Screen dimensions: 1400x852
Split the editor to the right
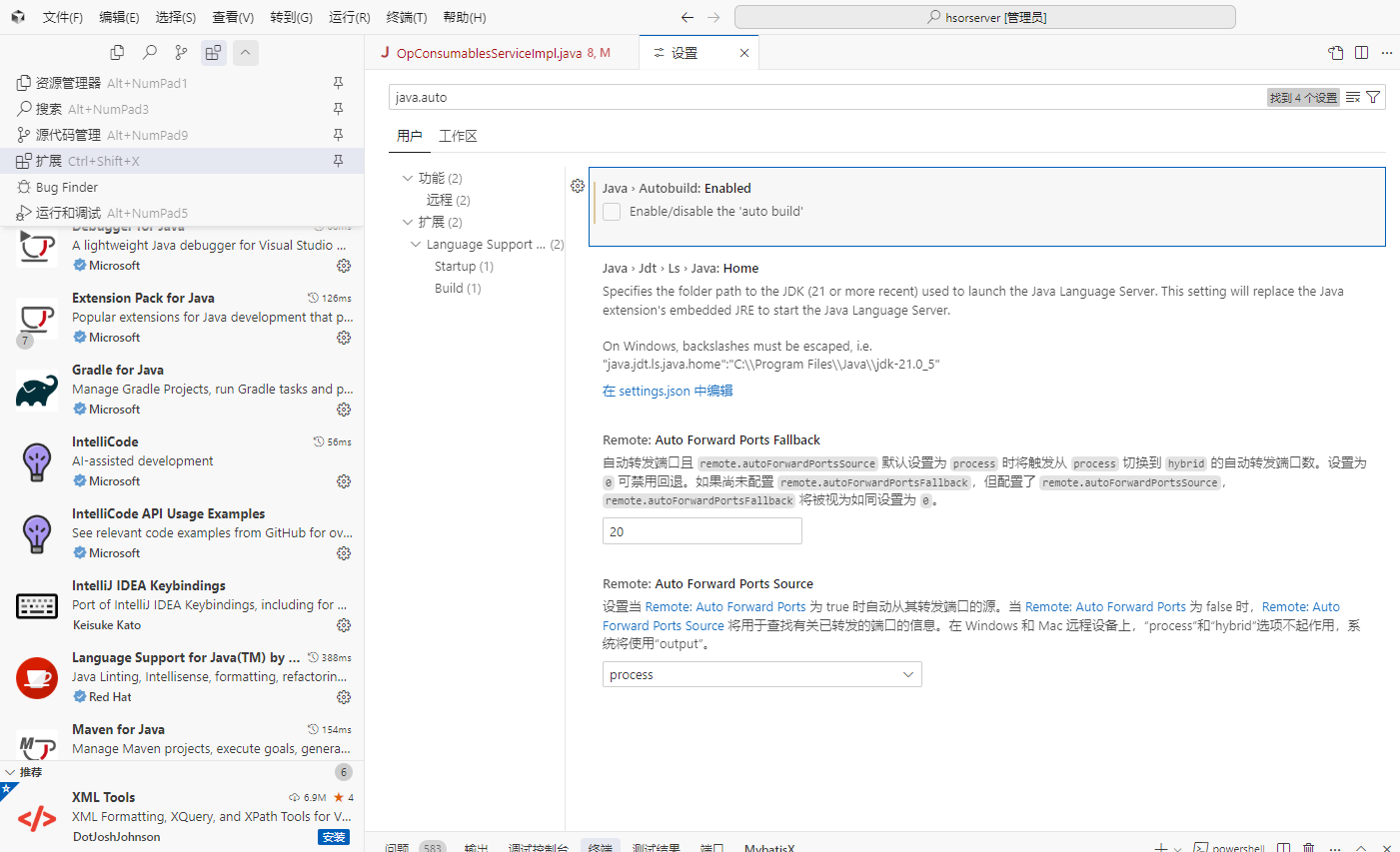click(x=1361, y=53)
